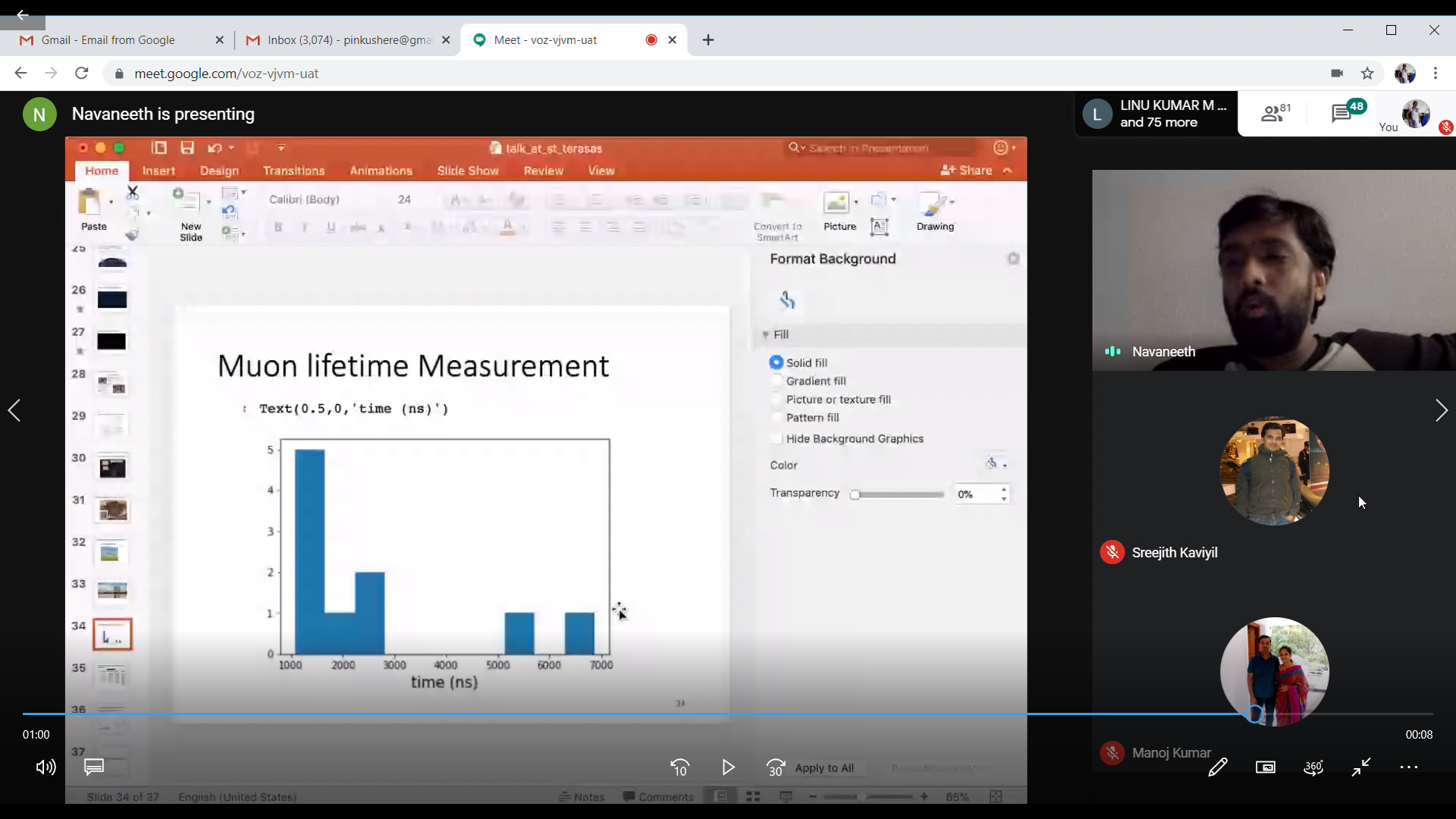1456x819 pixels.
Task: Click the Transparency stepper arrows
Action: pyautogui.click(x=1004, y=494)
